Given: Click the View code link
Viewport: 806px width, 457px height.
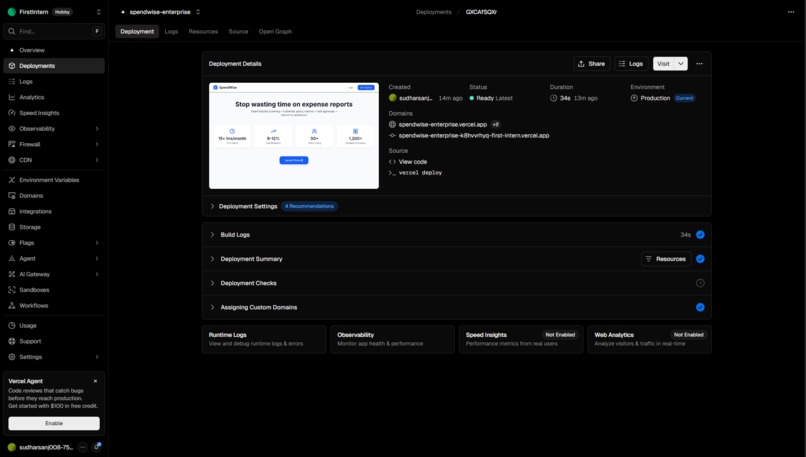Looking at the screenshot, I should pyautogui.click(x=413, y=161).
